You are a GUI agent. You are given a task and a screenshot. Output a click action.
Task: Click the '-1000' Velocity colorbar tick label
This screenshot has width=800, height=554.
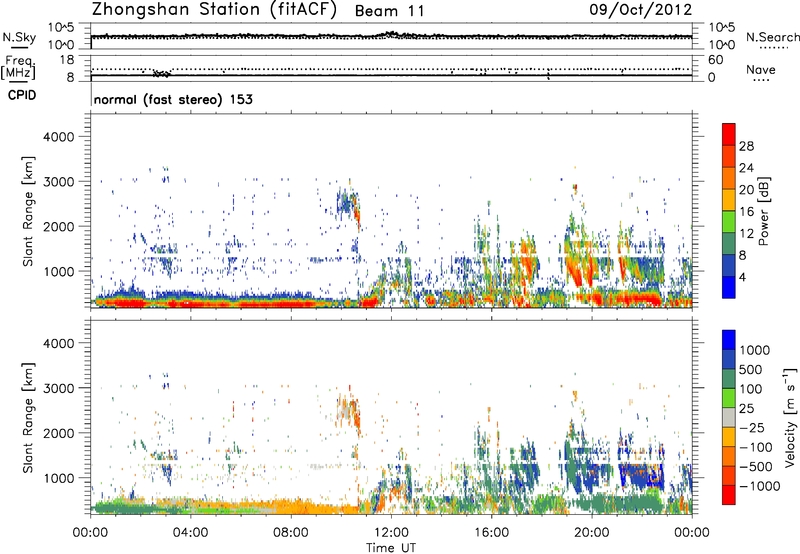[760, 486]
